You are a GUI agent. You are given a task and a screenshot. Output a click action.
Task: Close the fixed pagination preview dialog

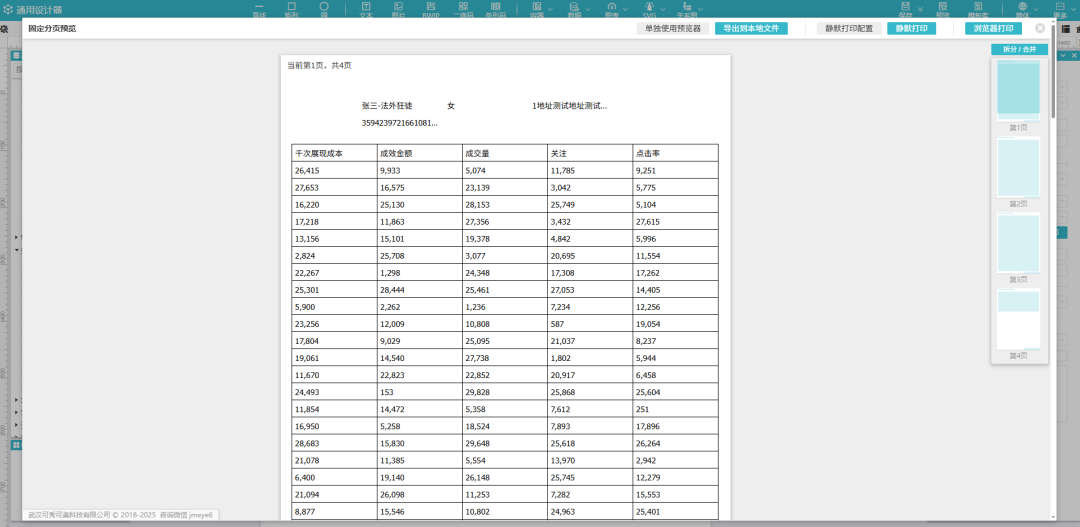1040,29
